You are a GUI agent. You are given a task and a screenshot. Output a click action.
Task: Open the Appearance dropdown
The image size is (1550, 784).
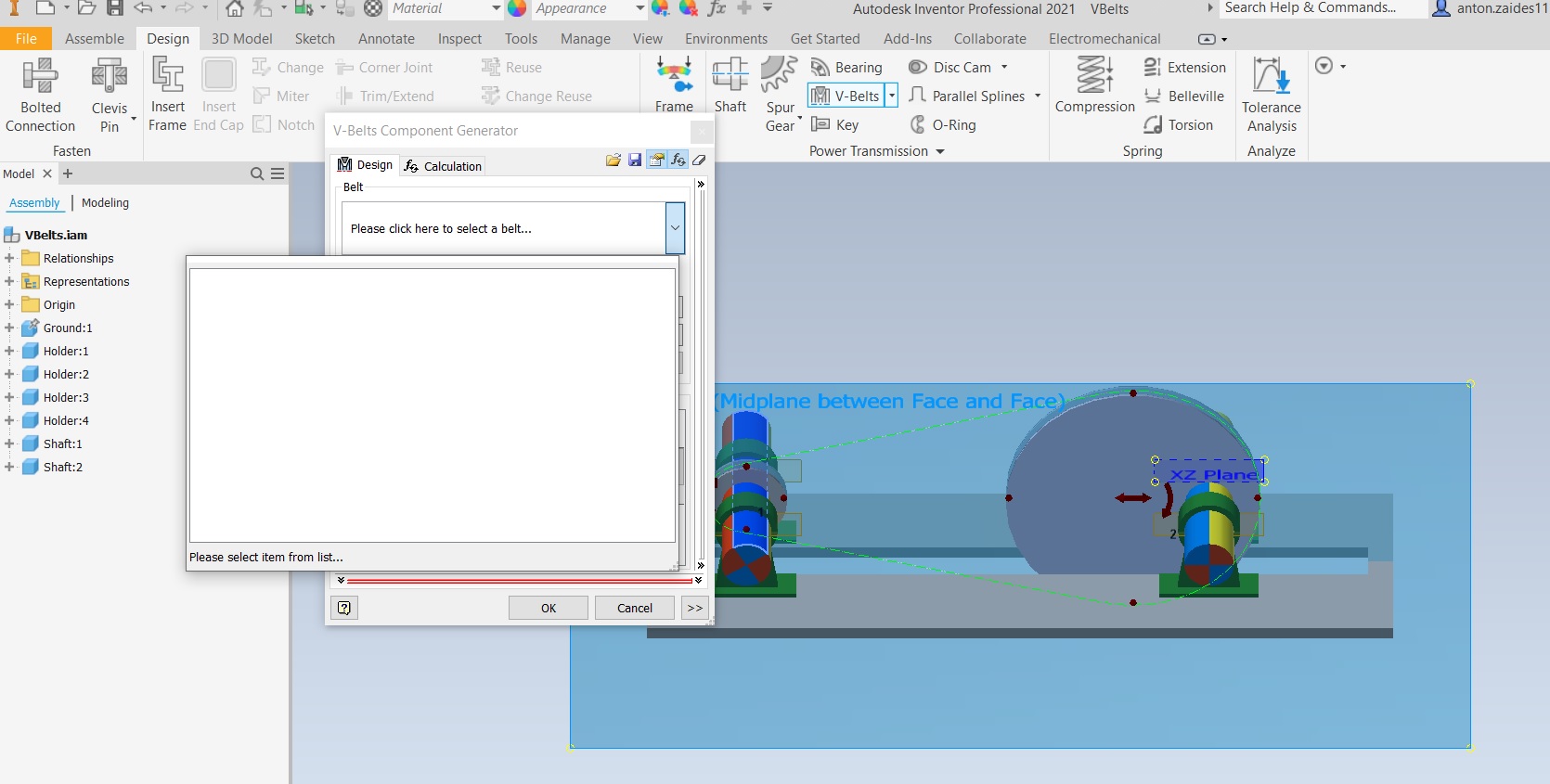click(639, 8)
